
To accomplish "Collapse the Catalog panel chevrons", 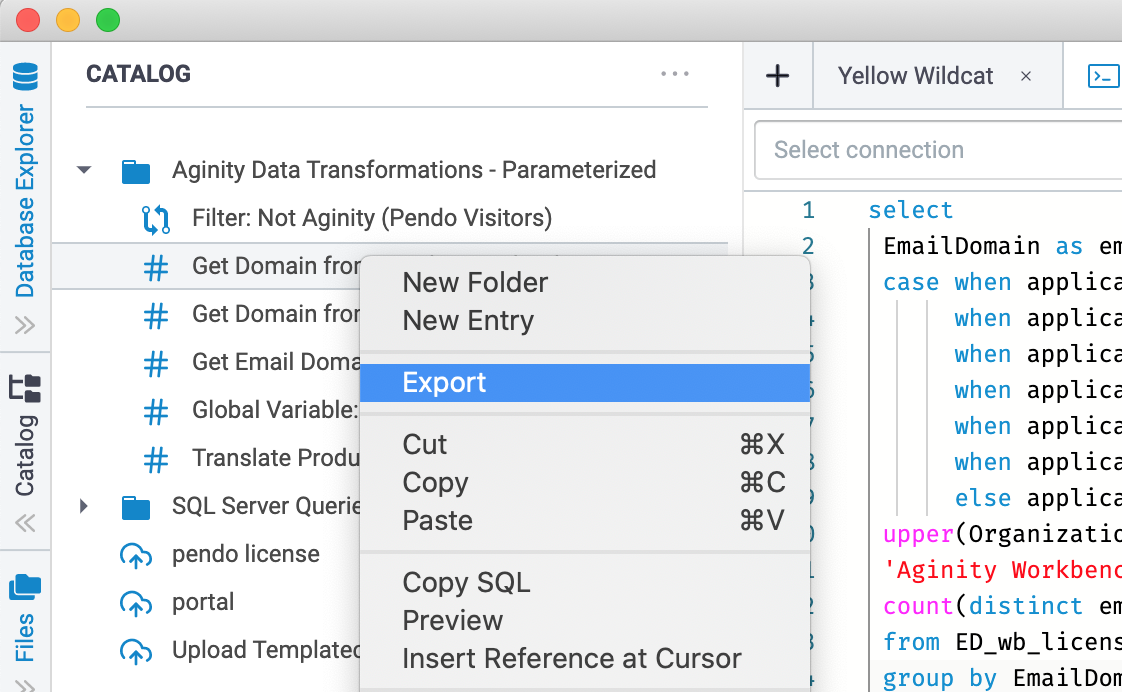I will 25,523.
